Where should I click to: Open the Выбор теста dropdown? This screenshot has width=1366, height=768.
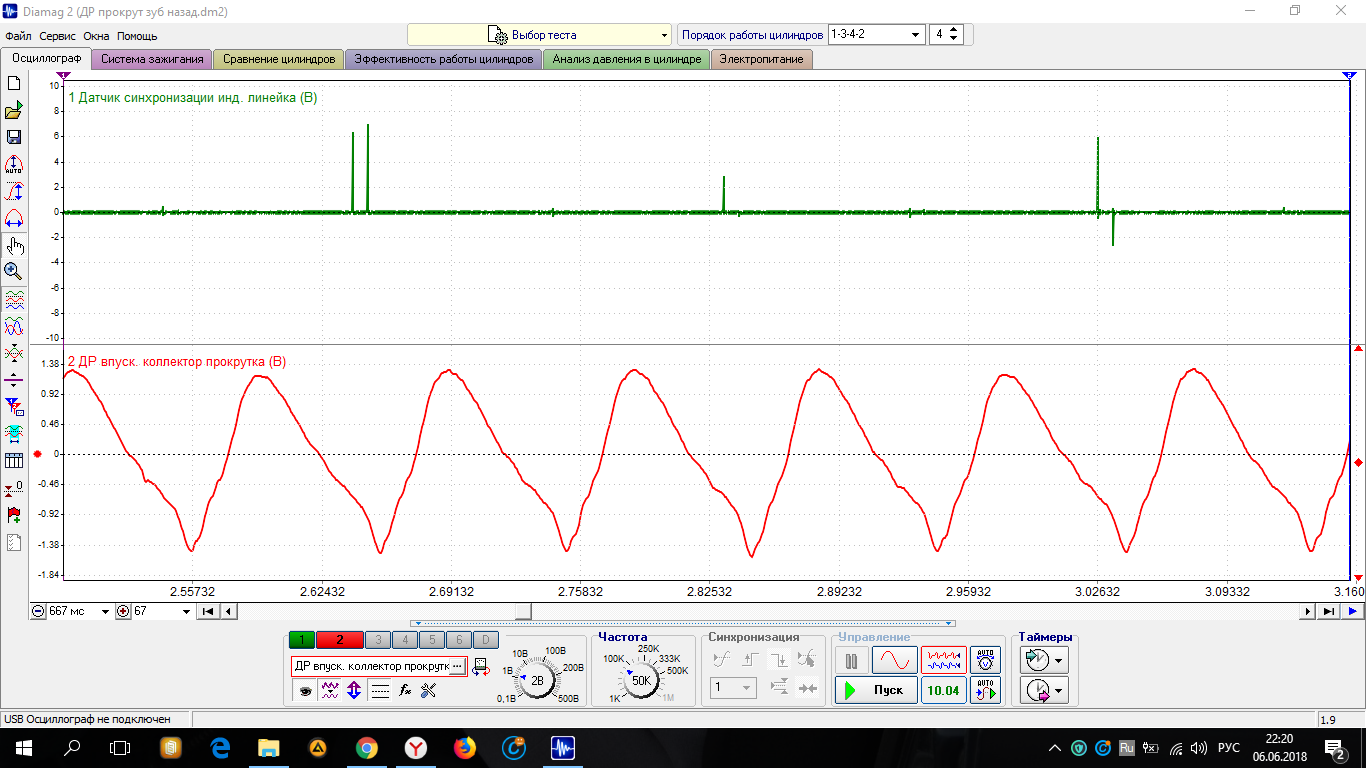click(539, 34)
